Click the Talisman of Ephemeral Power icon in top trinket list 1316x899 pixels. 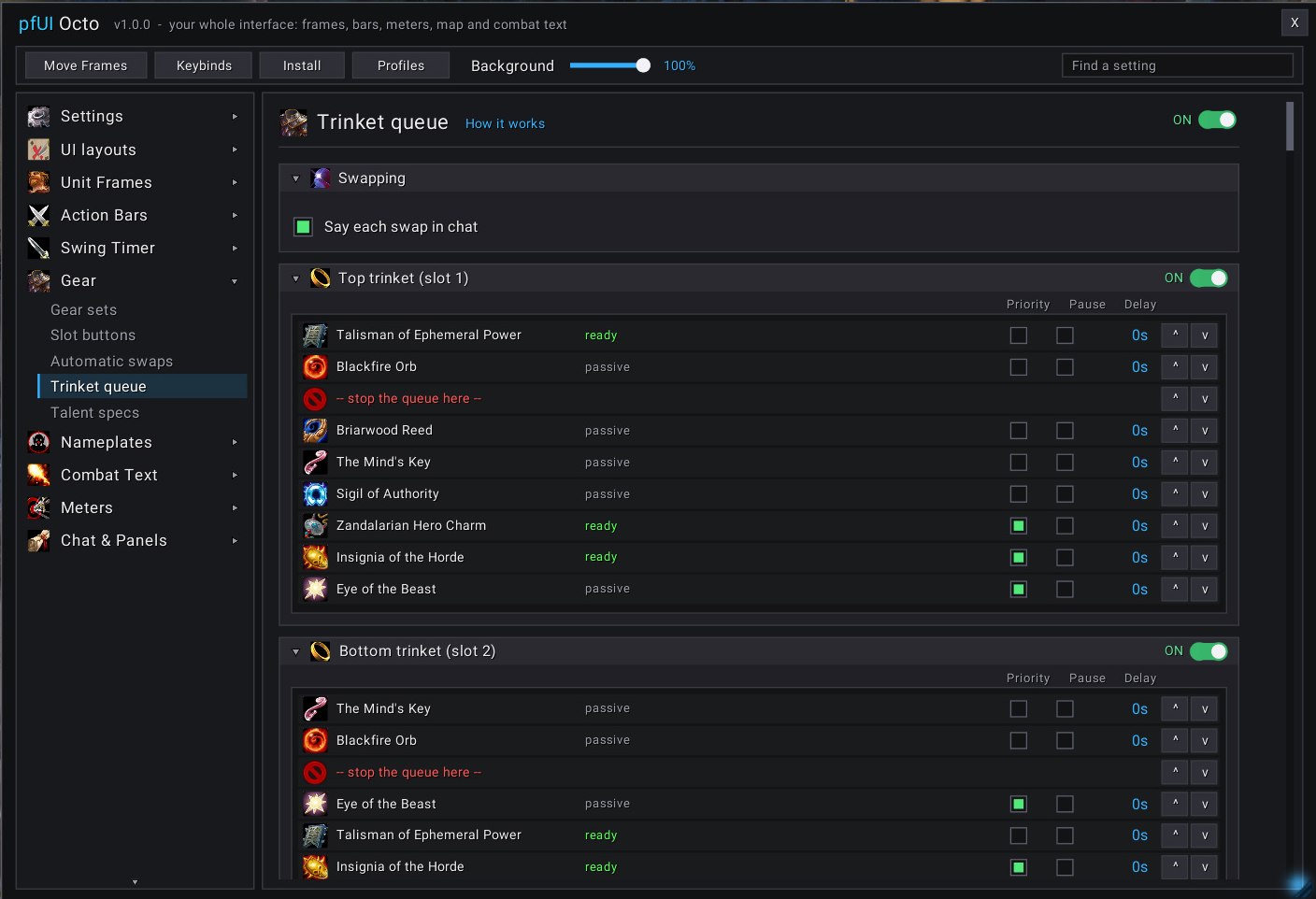(x=315, y=335)
